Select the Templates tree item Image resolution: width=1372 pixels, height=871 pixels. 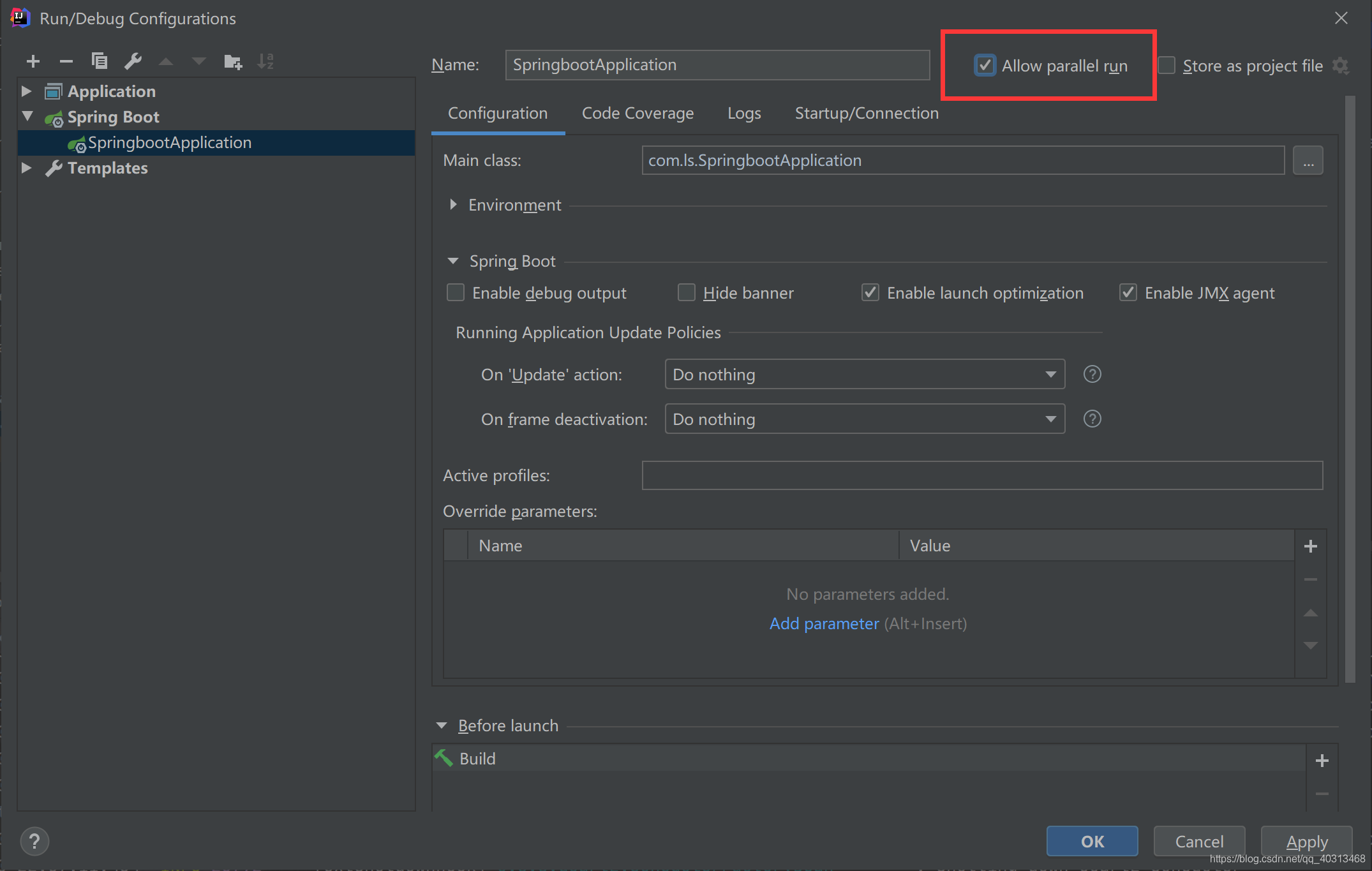pos(108,168)
